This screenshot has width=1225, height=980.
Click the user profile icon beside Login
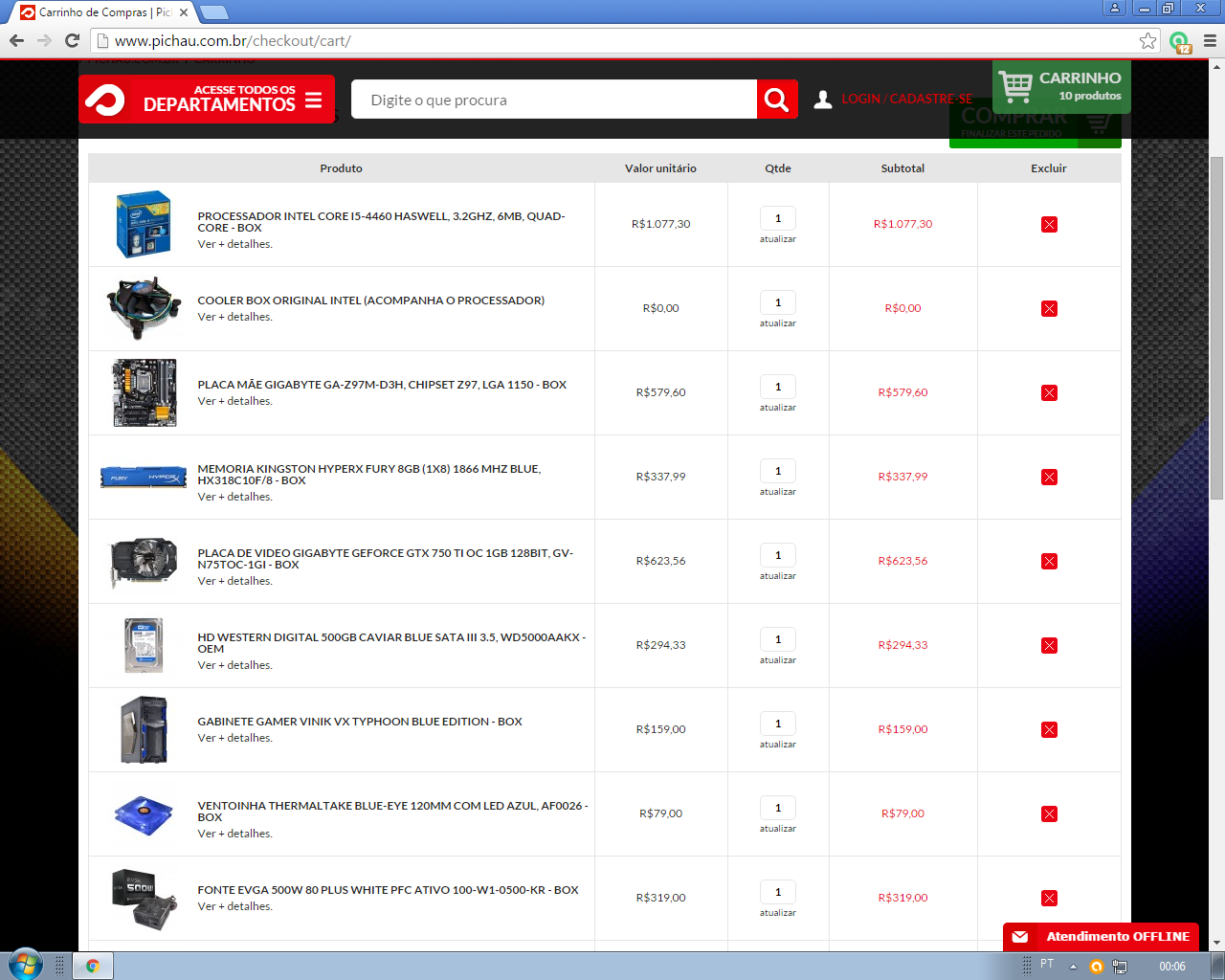(x=822, y=100)
